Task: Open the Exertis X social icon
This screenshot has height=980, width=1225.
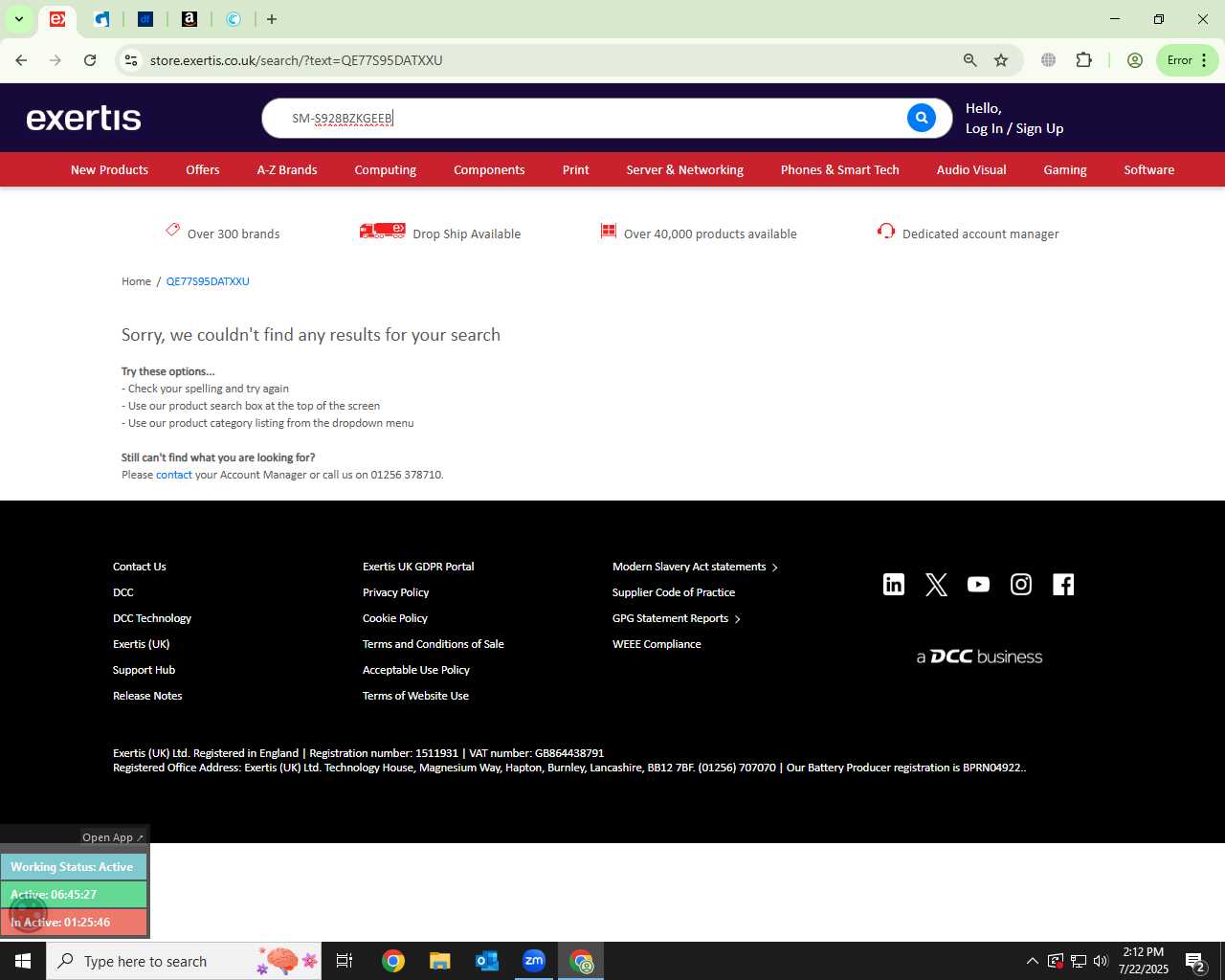Action: [936, 585]
